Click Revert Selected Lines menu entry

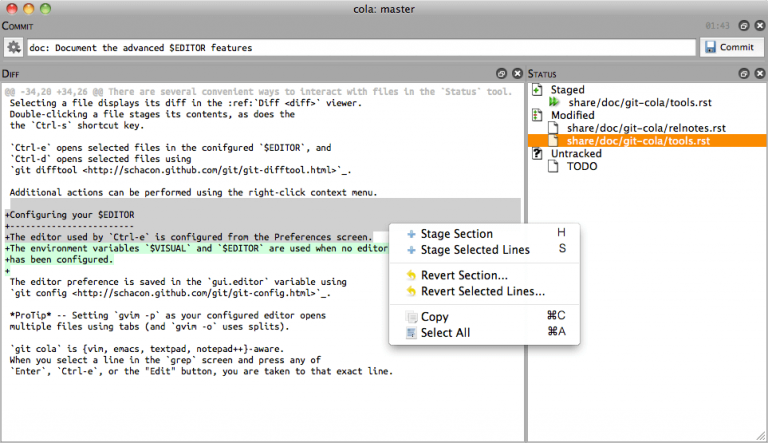(x=482, y=291)
